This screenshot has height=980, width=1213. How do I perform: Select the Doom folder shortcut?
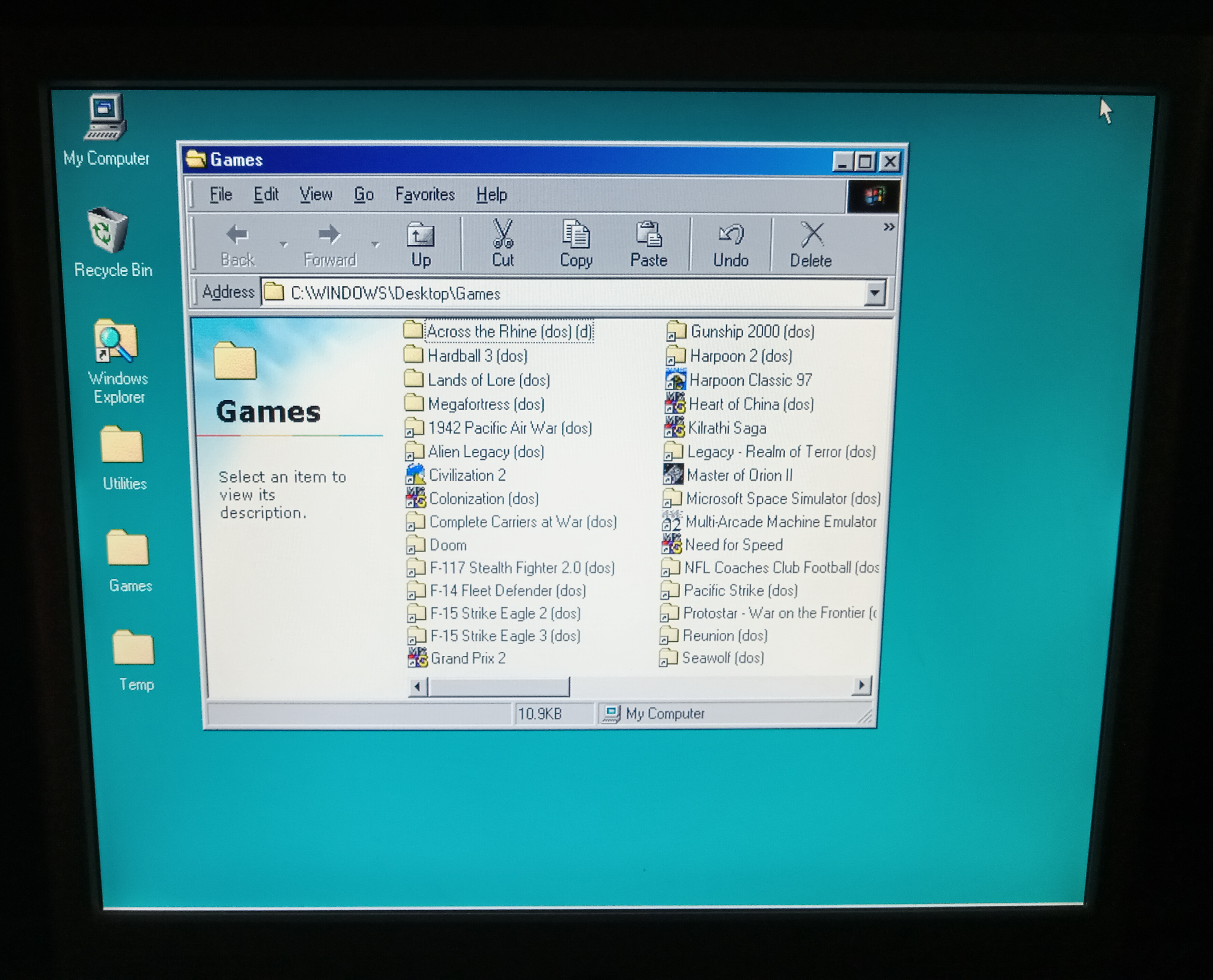[415, 545]
